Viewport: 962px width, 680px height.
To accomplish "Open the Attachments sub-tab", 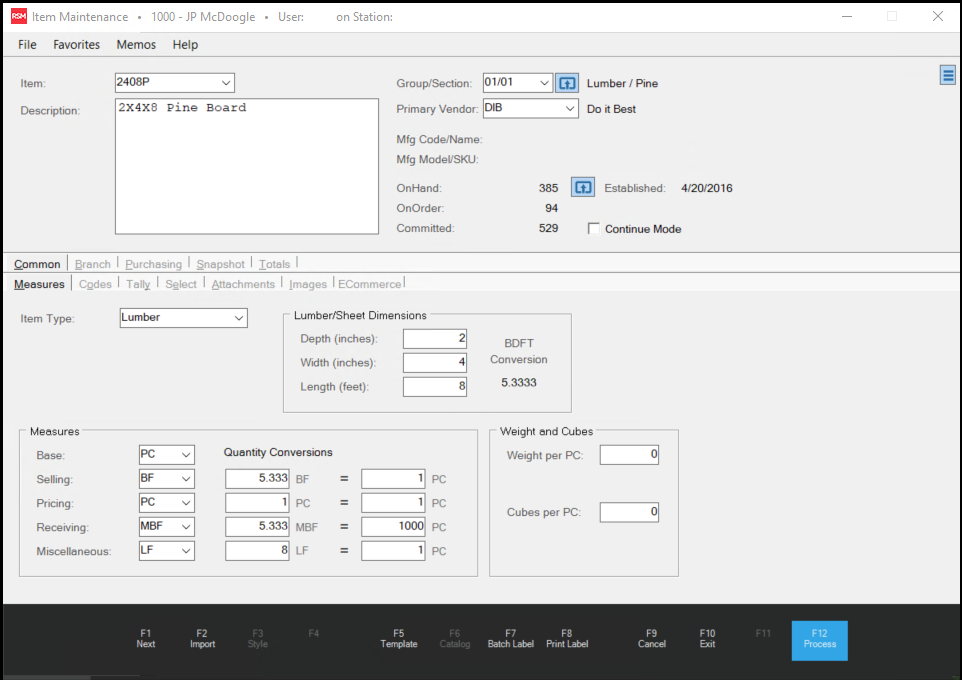I will pyautogui.click(x=243, y=284).
